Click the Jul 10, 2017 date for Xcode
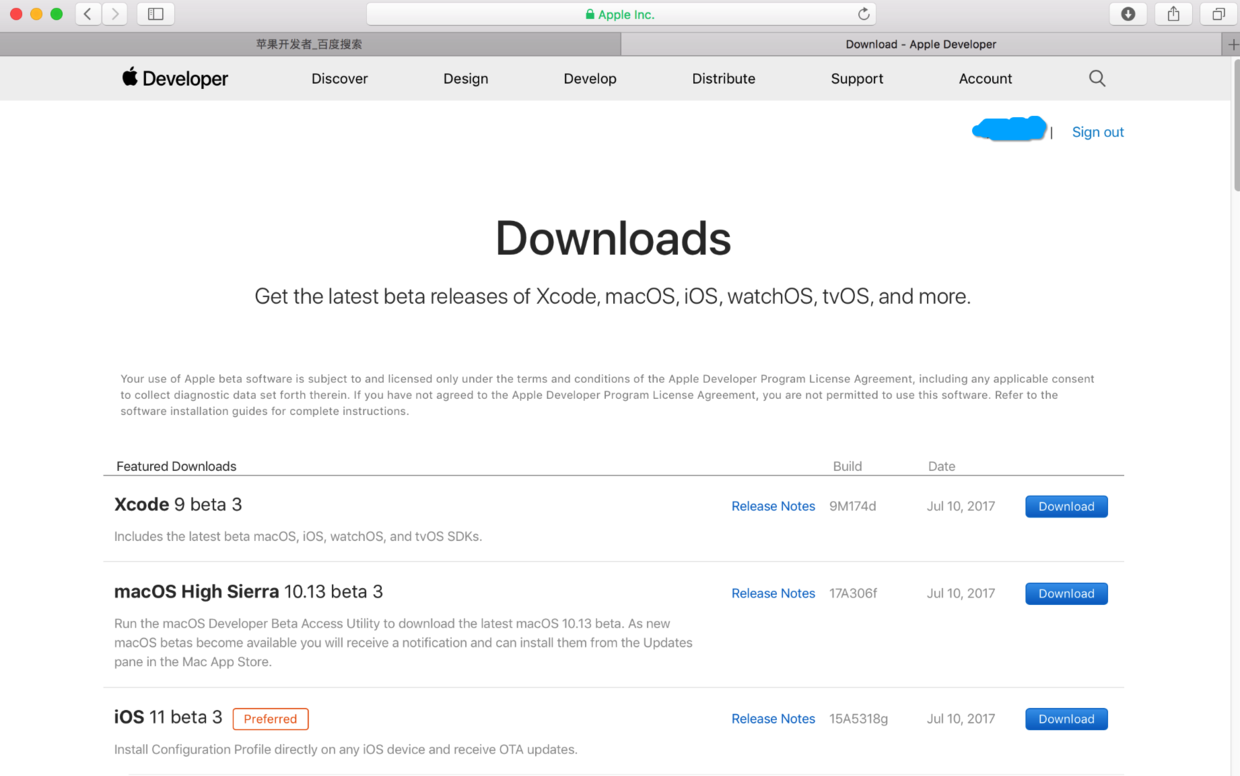Viewport: 1240px width, 776px height. (x=961, y=506)
